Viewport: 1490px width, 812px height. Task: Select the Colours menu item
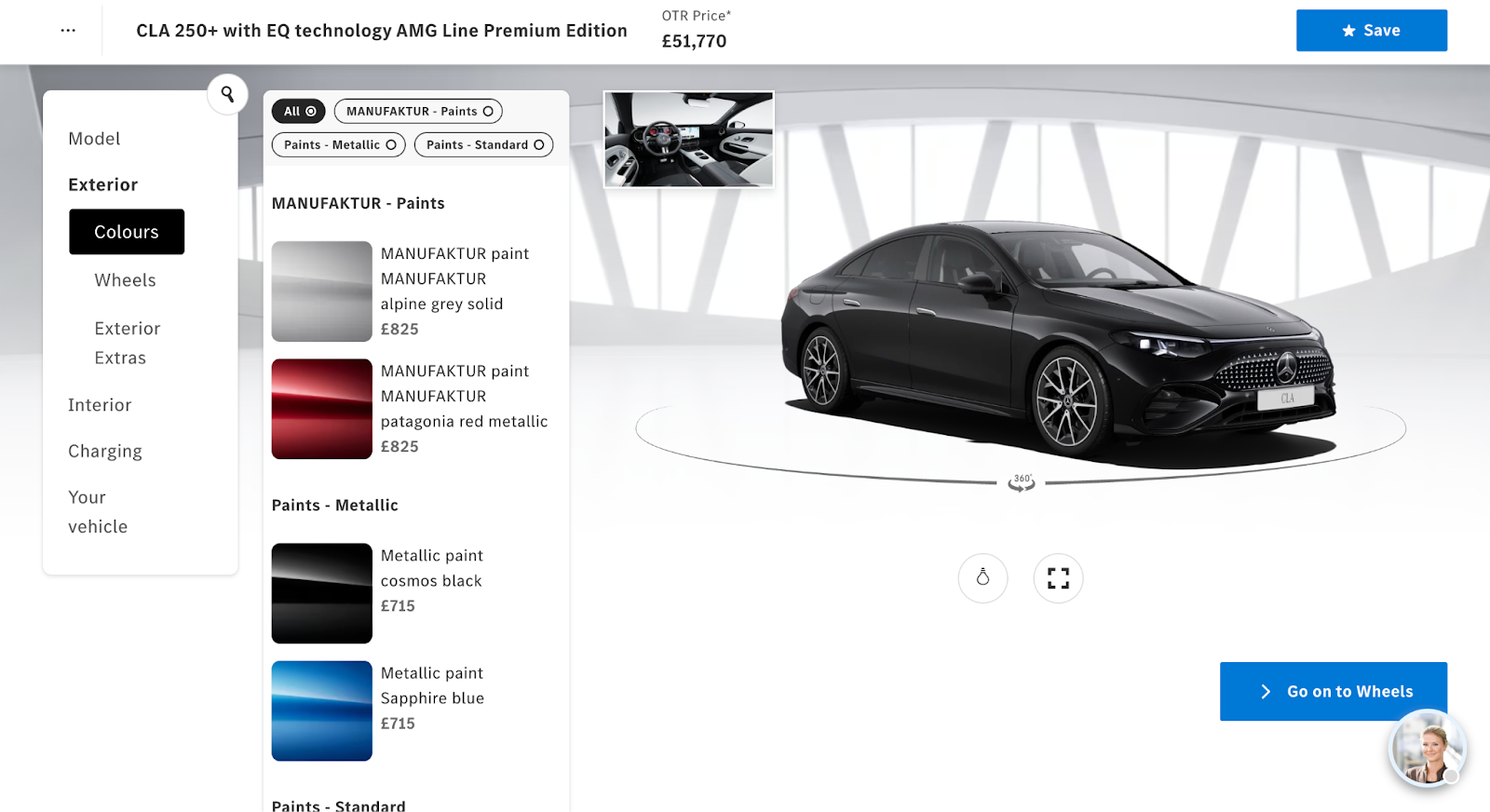pos(127,232)
